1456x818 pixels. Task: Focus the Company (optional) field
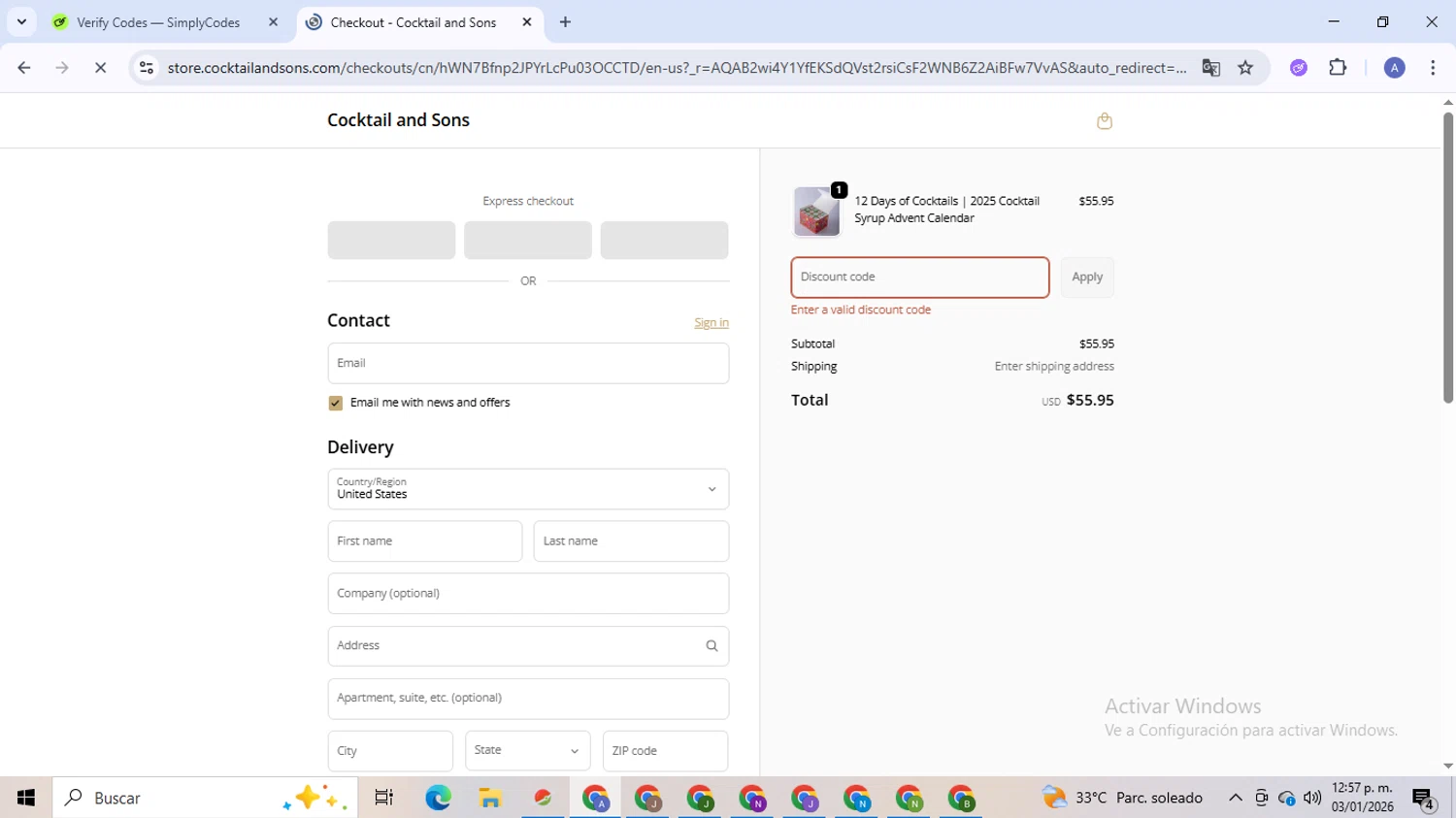pos(528,594)
